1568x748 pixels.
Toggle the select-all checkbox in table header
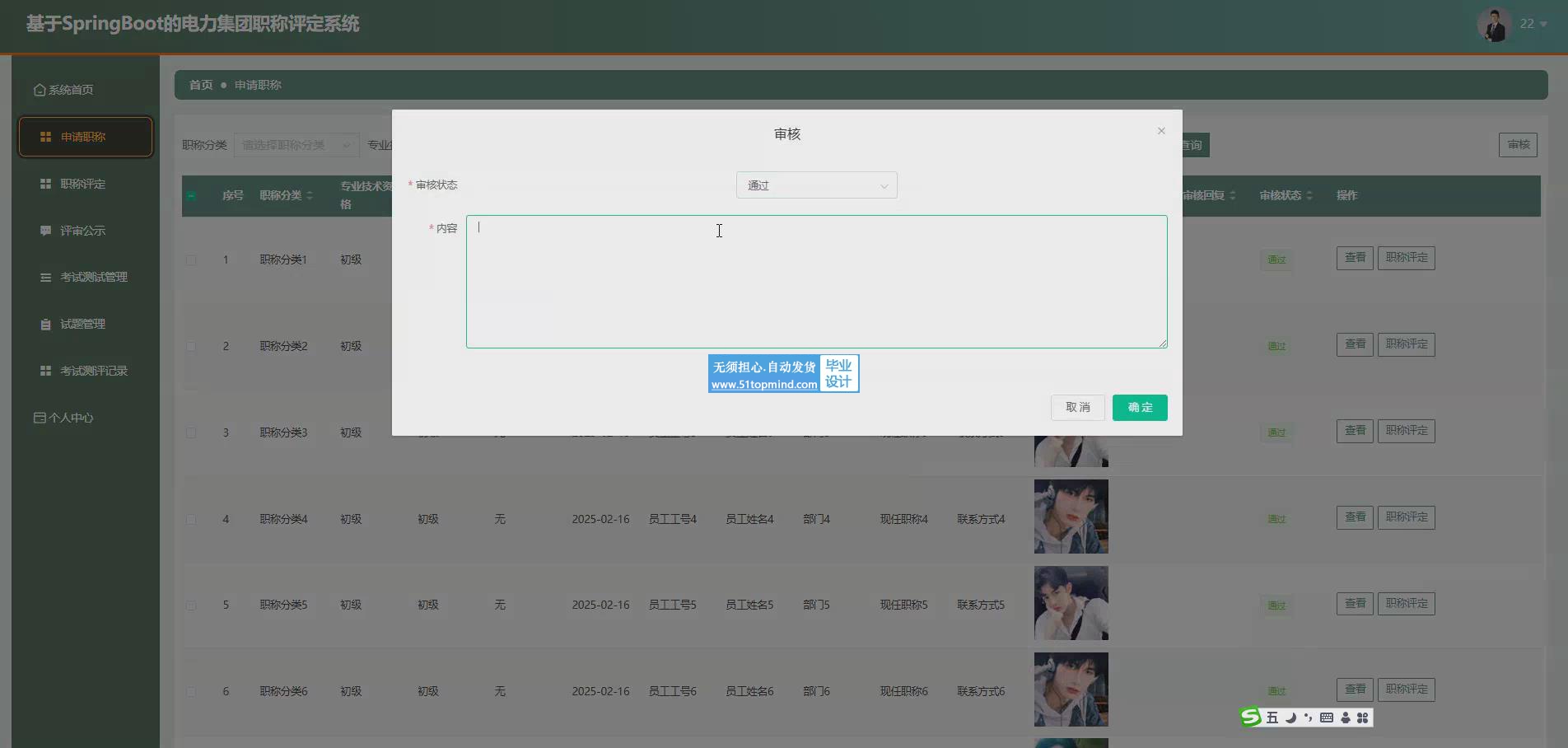(191, 196)
